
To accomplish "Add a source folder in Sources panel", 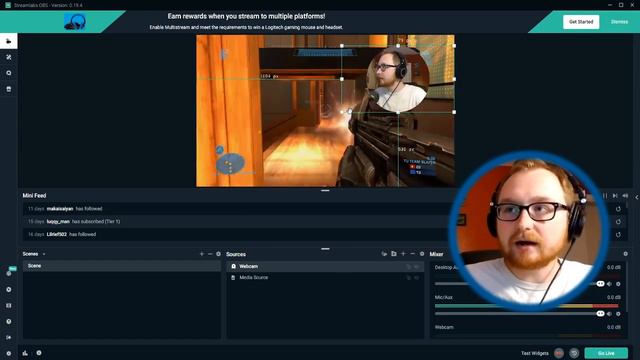I will [x=394, y=254].
